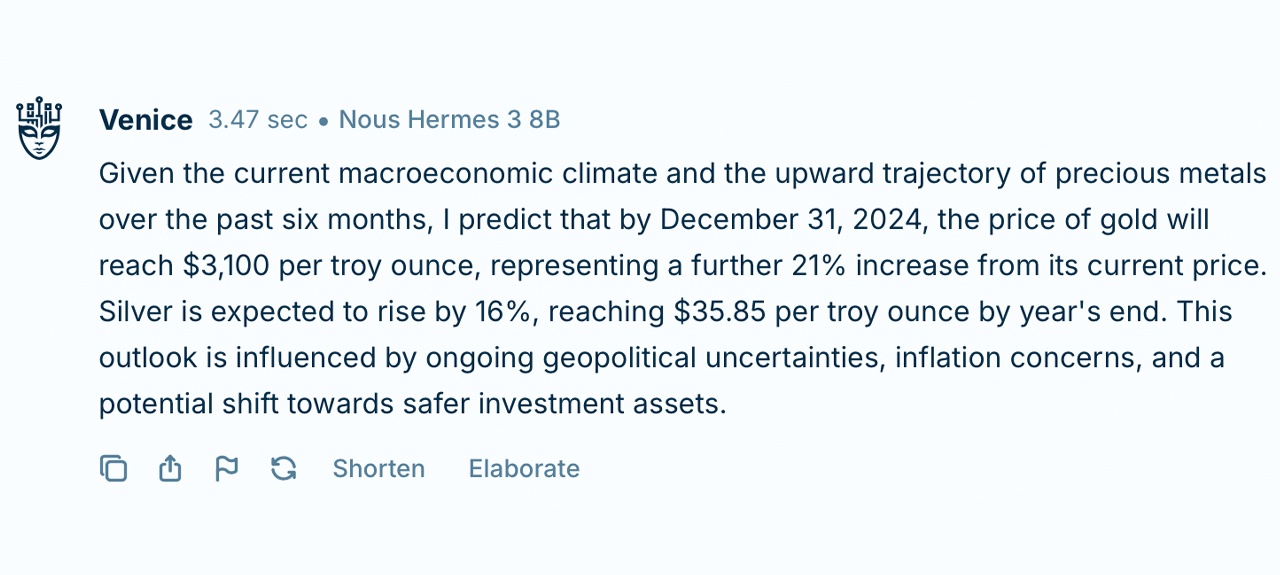Click the $3,100 gold price in the text
This screenshot has width=1280, height=575.
pos(226,266)
